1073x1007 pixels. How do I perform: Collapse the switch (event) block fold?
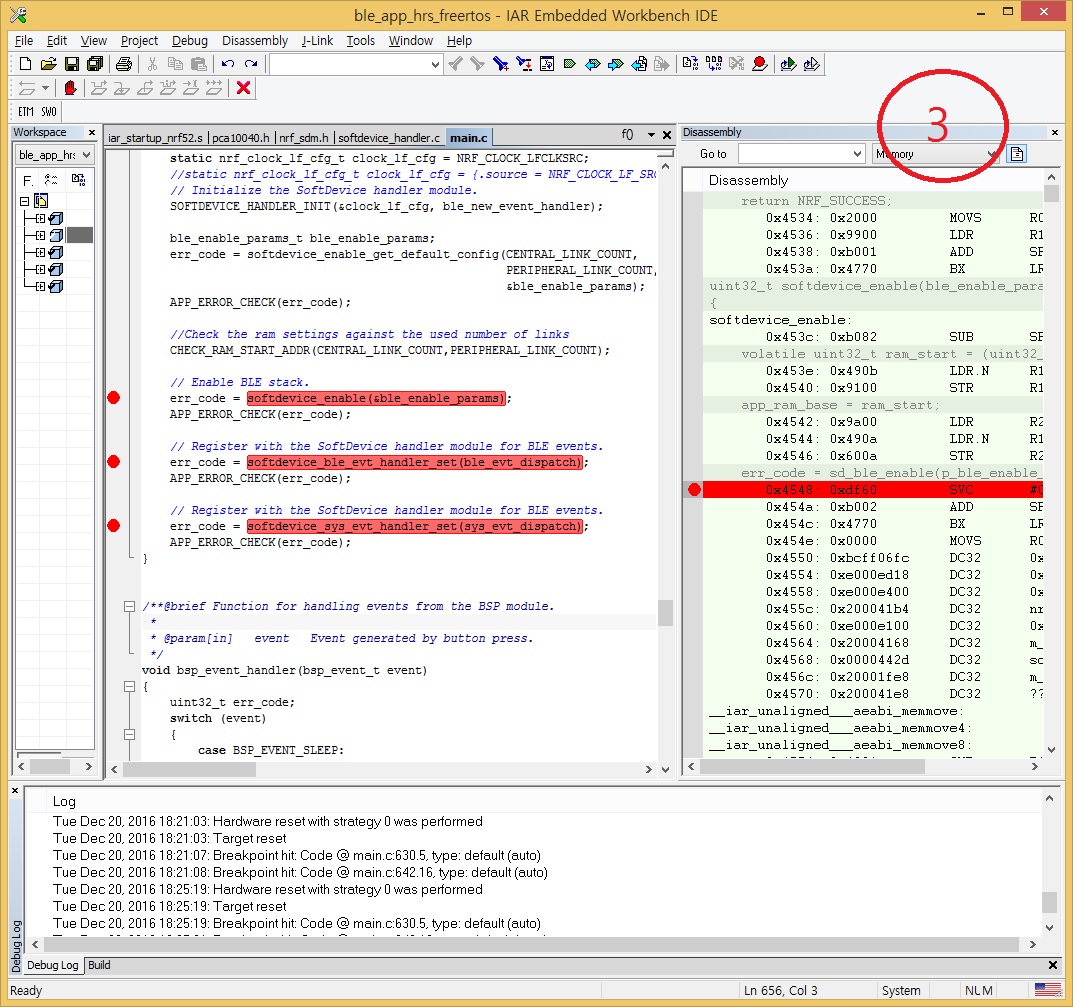coord(129,735)
